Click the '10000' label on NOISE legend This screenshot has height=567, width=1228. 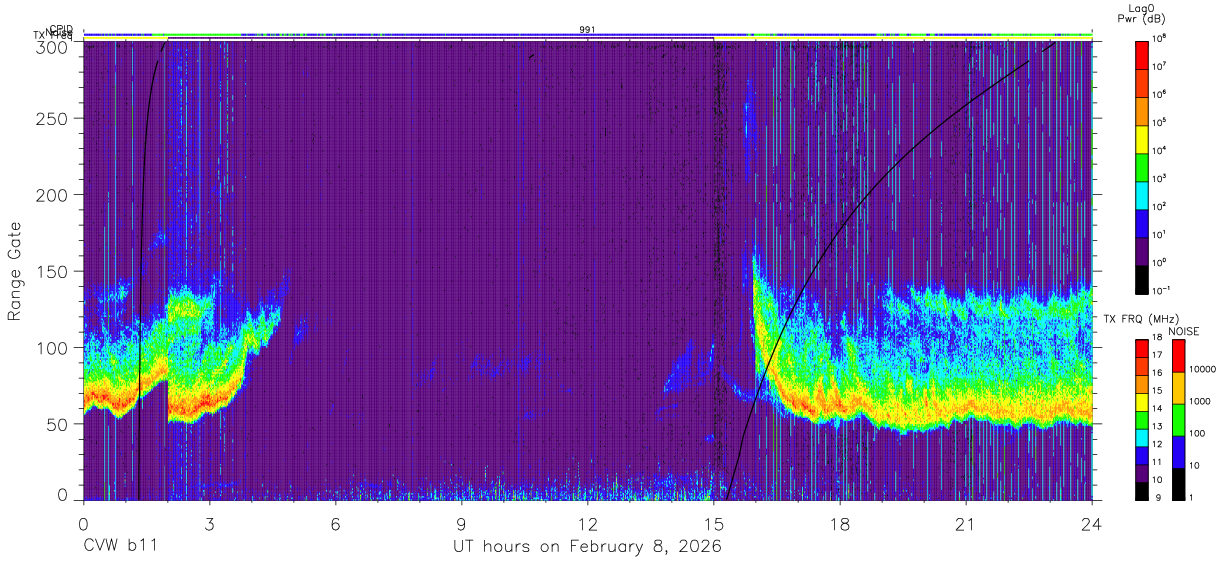tap(1202, 370)
